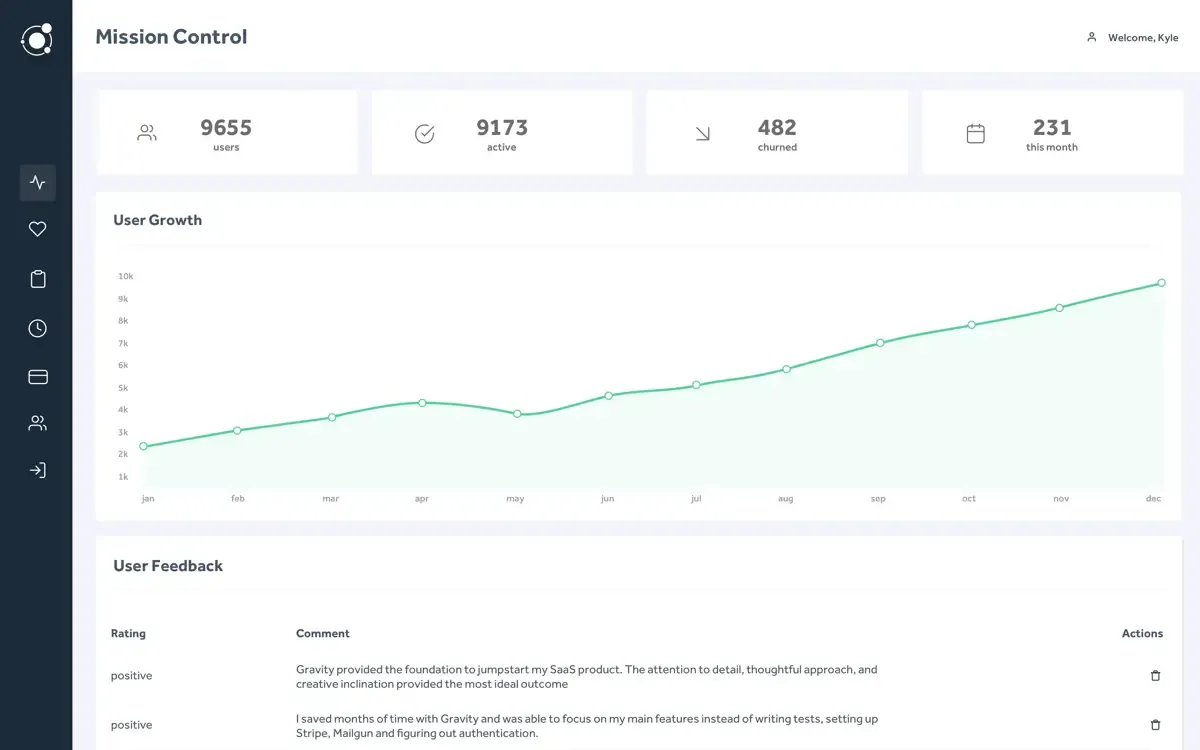
Task: Click the checkmark icon on the active card
Action: [x=424, y=131]
